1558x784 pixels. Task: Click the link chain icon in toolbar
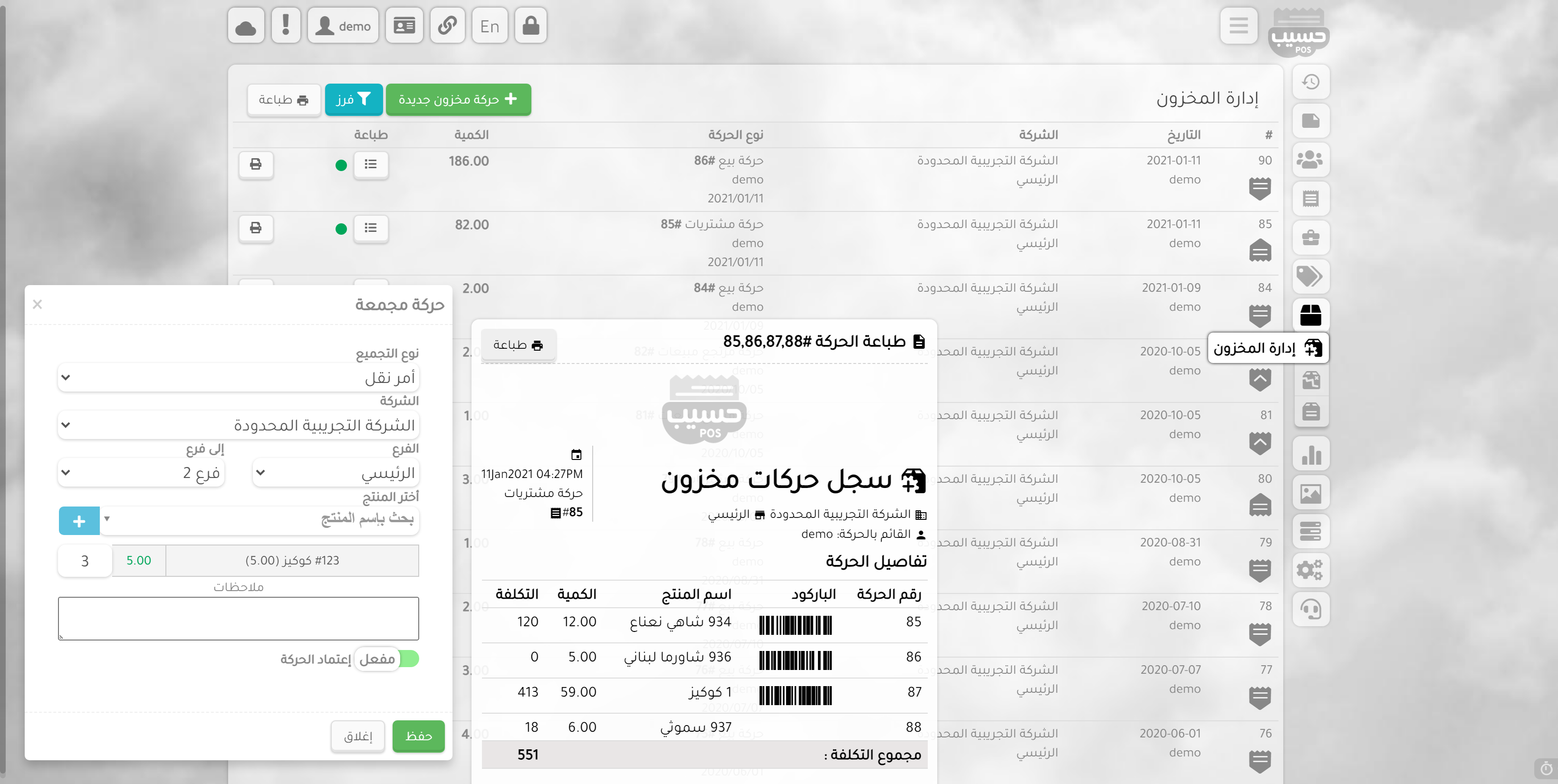[447, 26]
